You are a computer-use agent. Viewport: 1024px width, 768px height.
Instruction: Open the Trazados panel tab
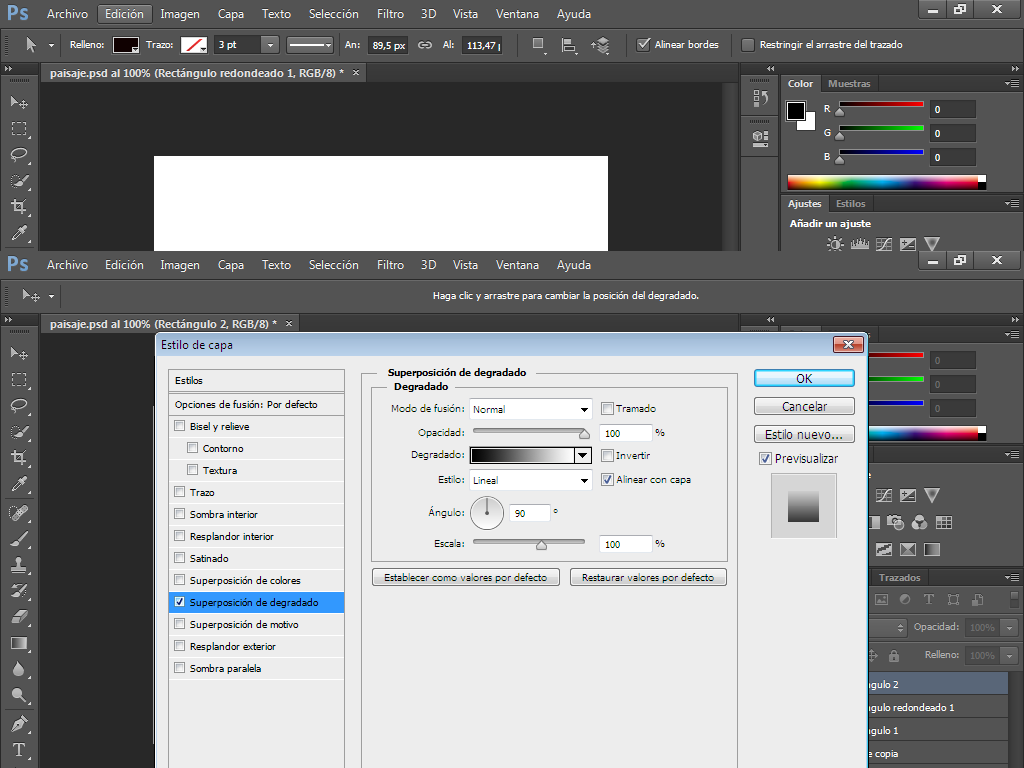899,577
